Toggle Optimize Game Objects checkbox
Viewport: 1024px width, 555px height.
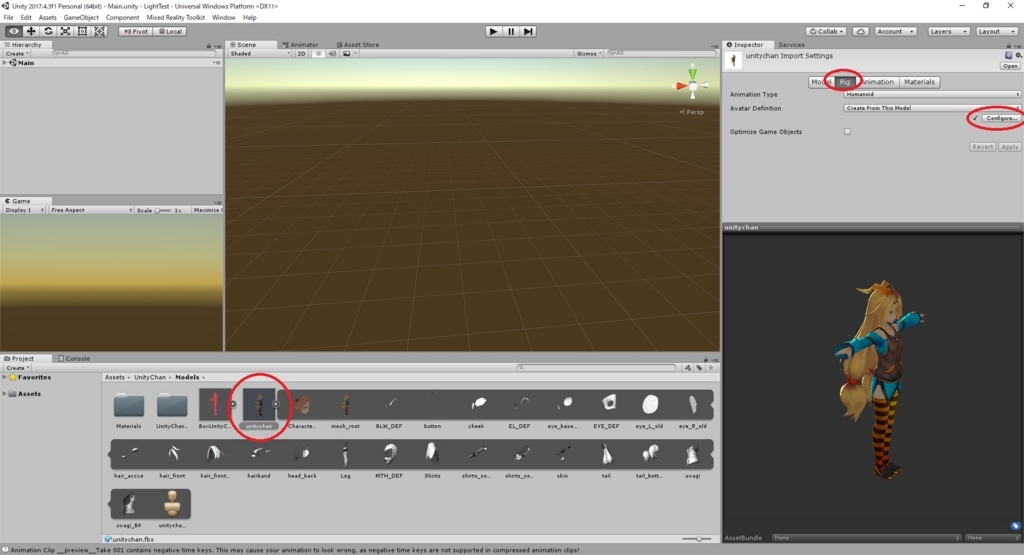(x=847, y=132)
